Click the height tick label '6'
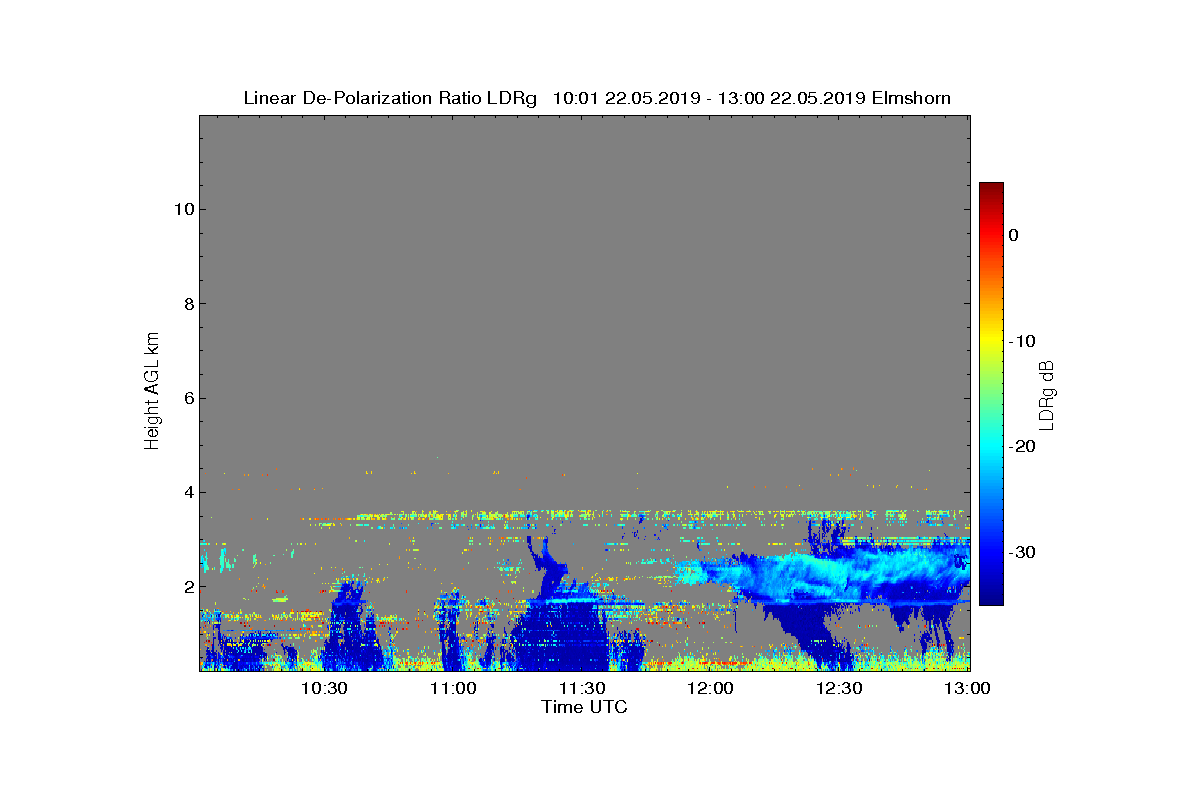Viewport: 1200px width, 800px height. 187,398
